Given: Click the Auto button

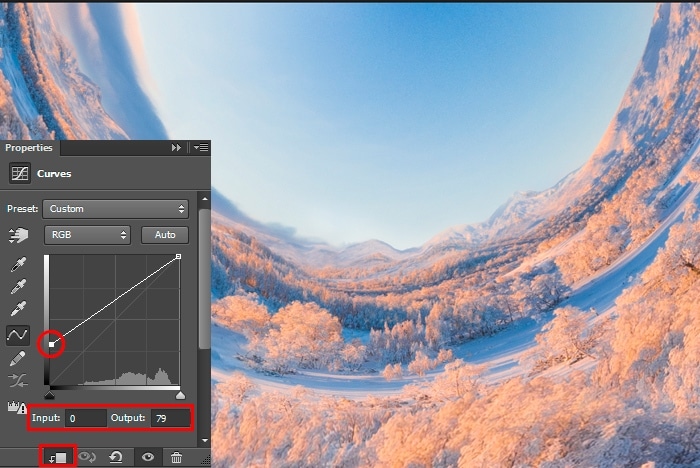Looking at the screenshot, I should coord(165,235).
